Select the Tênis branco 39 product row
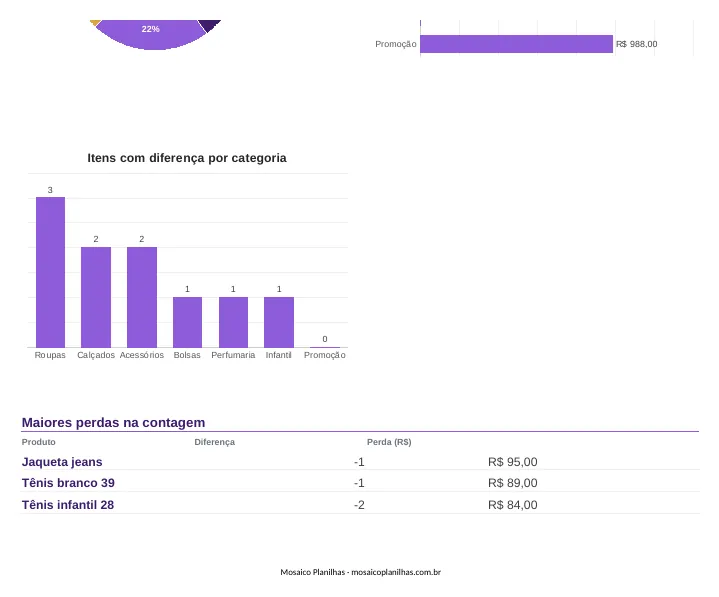 tap(360, 483)
